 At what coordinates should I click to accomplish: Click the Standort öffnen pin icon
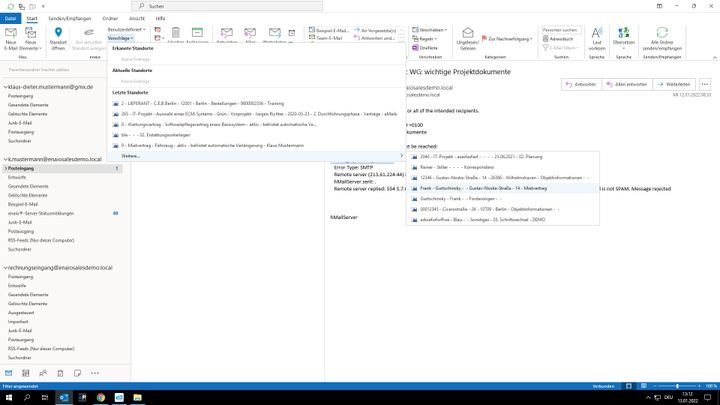coord(58,32)
